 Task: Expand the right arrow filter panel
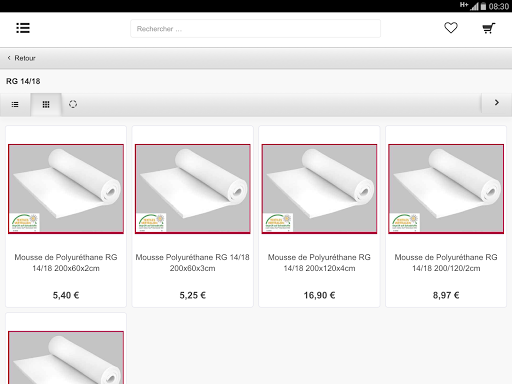click(497, 103)
